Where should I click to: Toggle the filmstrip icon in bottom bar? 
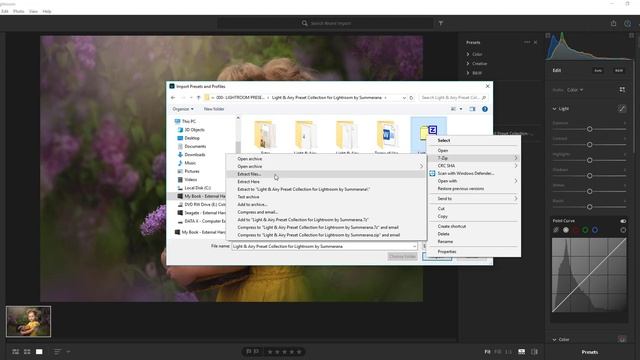522,351
